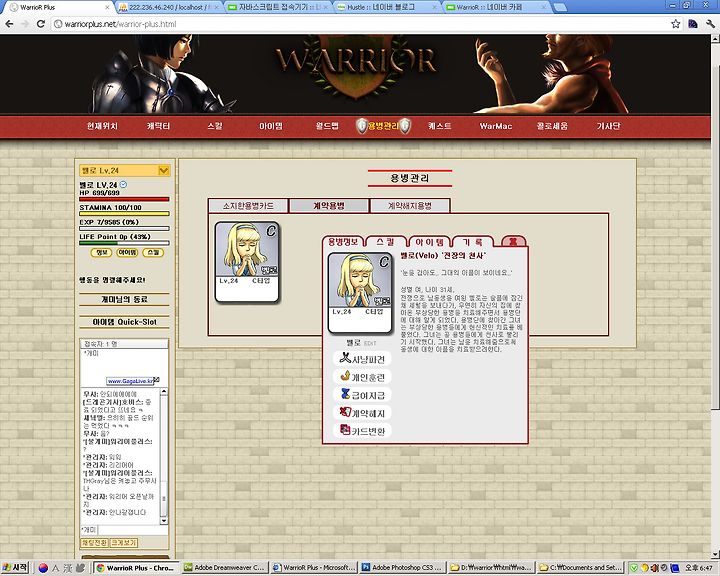Click the large Velo card portrait in popup

[360, 293]
